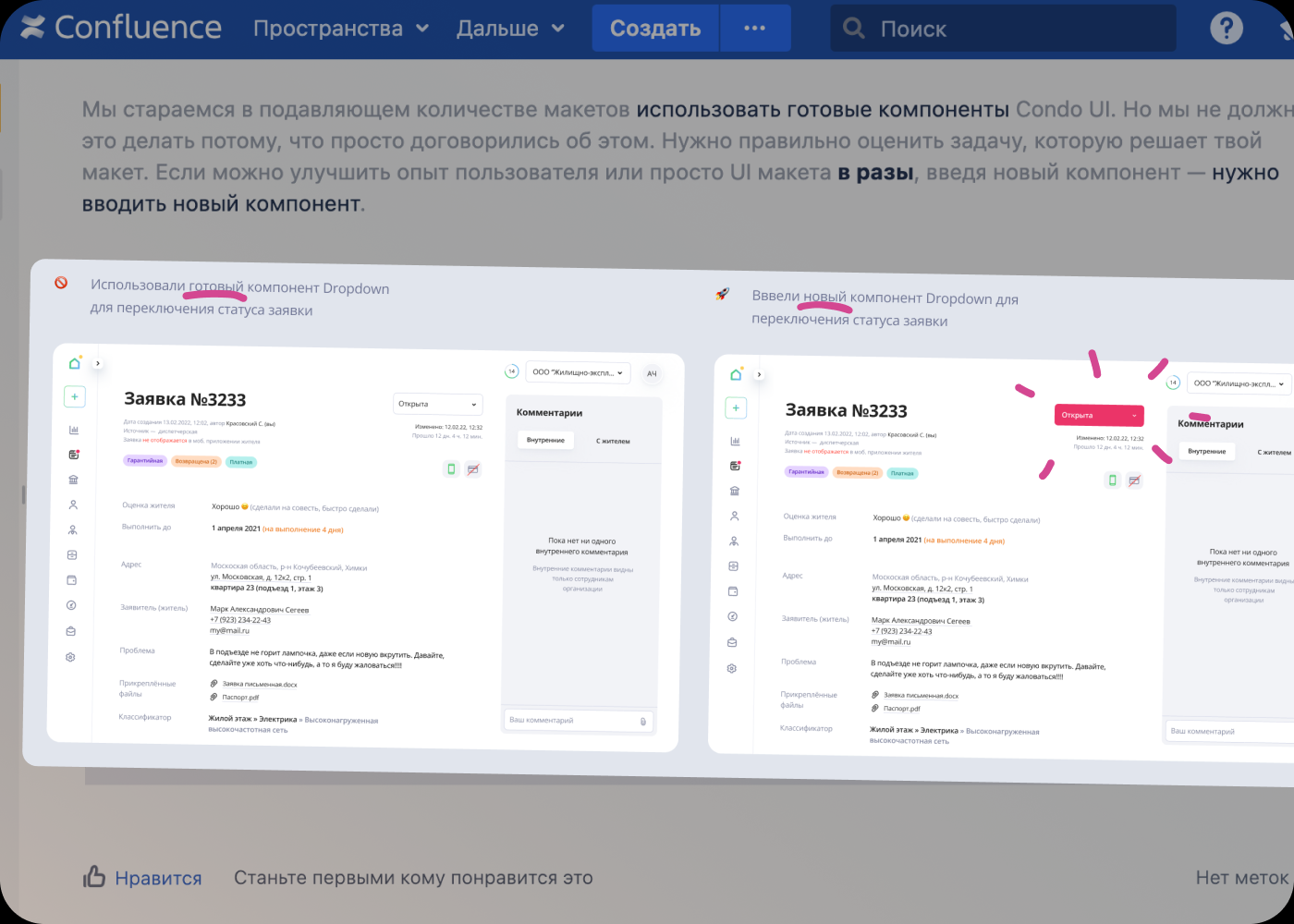
Task: Select the bar chart icon in the left mockup sidebar
Action: pyautogui.click(x=74, y=430)
